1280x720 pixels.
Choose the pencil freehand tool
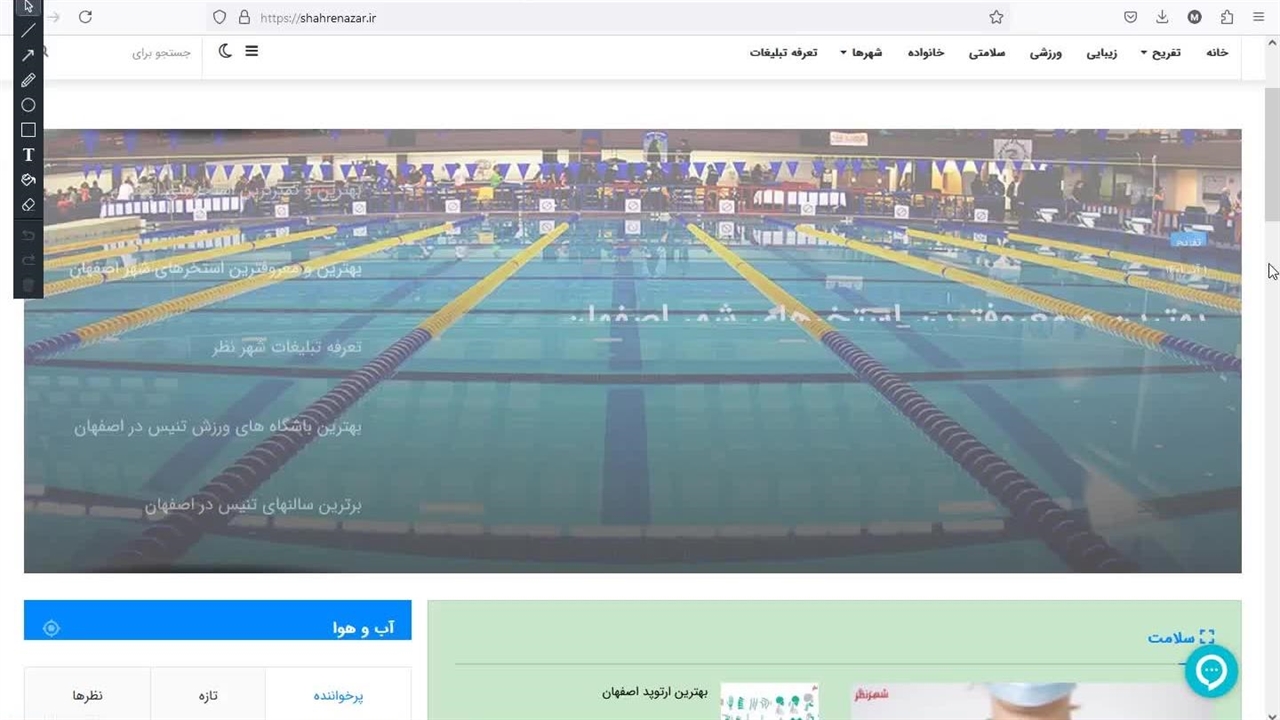pos(28,80)
